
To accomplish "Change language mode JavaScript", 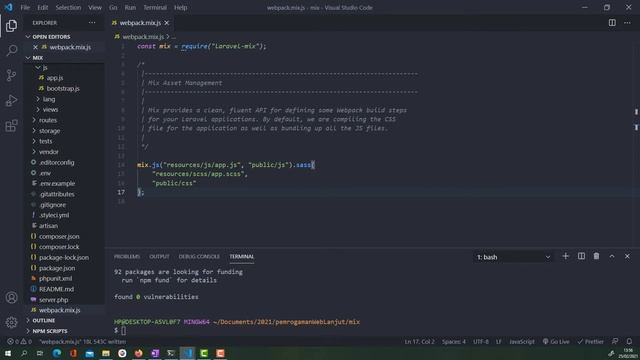I will click(522, 342).
